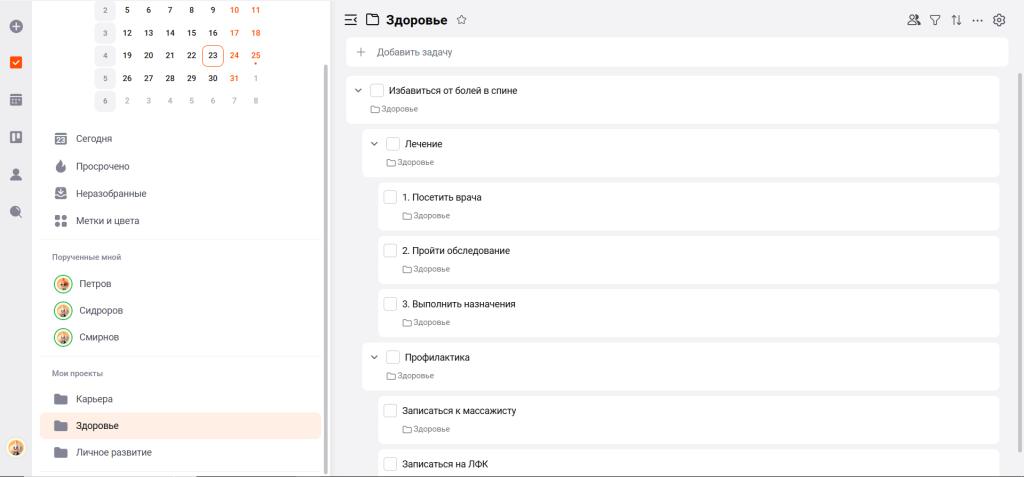1024x477 pixels.
Task: Click the sort arrows icon
Action: pyautogui.click(x=956, y=19)
